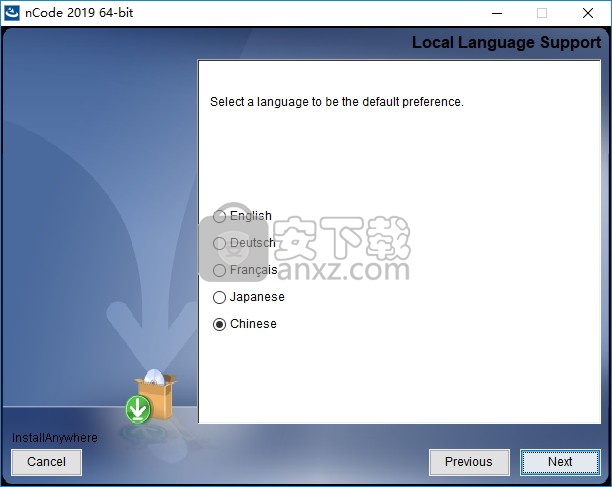Select the Français language radio button
Viewport: 612px width, 487px height.
219,270
